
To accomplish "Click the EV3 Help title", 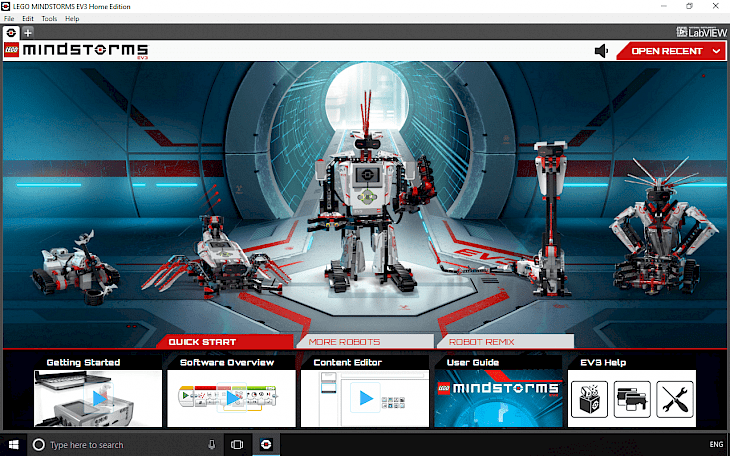I will [x=603, y=362].
